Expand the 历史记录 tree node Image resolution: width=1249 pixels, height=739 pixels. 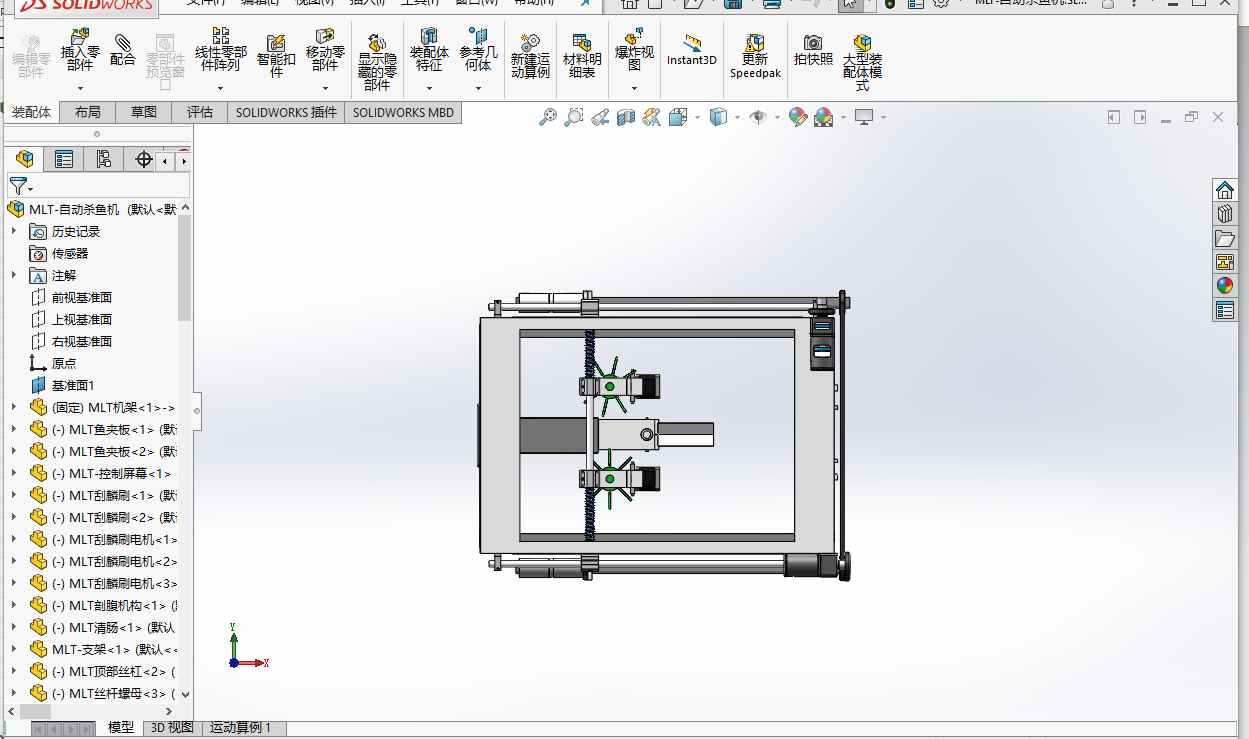pyautogui.click(x=14, y=231)
